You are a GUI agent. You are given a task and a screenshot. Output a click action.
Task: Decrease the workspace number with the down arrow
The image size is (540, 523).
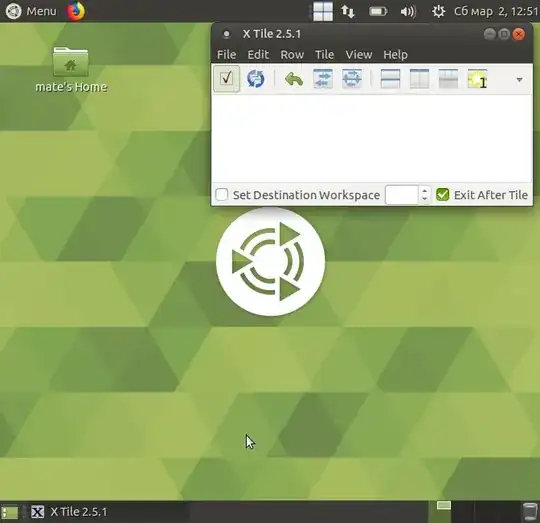tap(425, 199)
